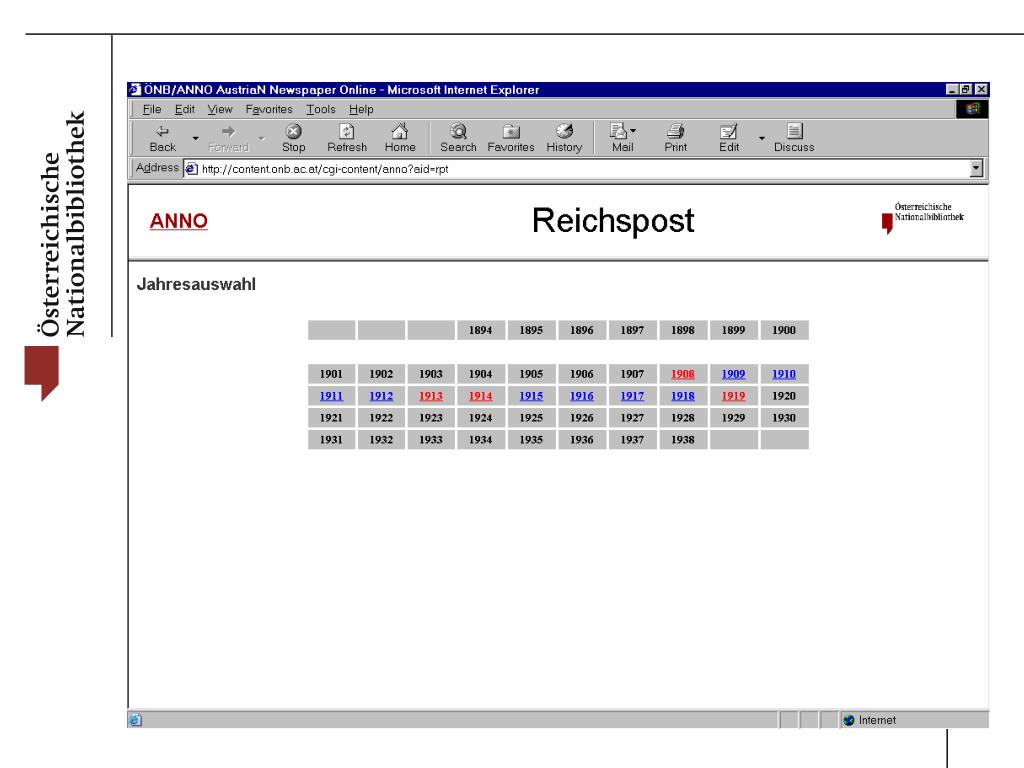The height and width of the screenshot is (768, 1024).
Task: Click Internet Explorer page icon in address bar
Action: [x=191, y=169]
